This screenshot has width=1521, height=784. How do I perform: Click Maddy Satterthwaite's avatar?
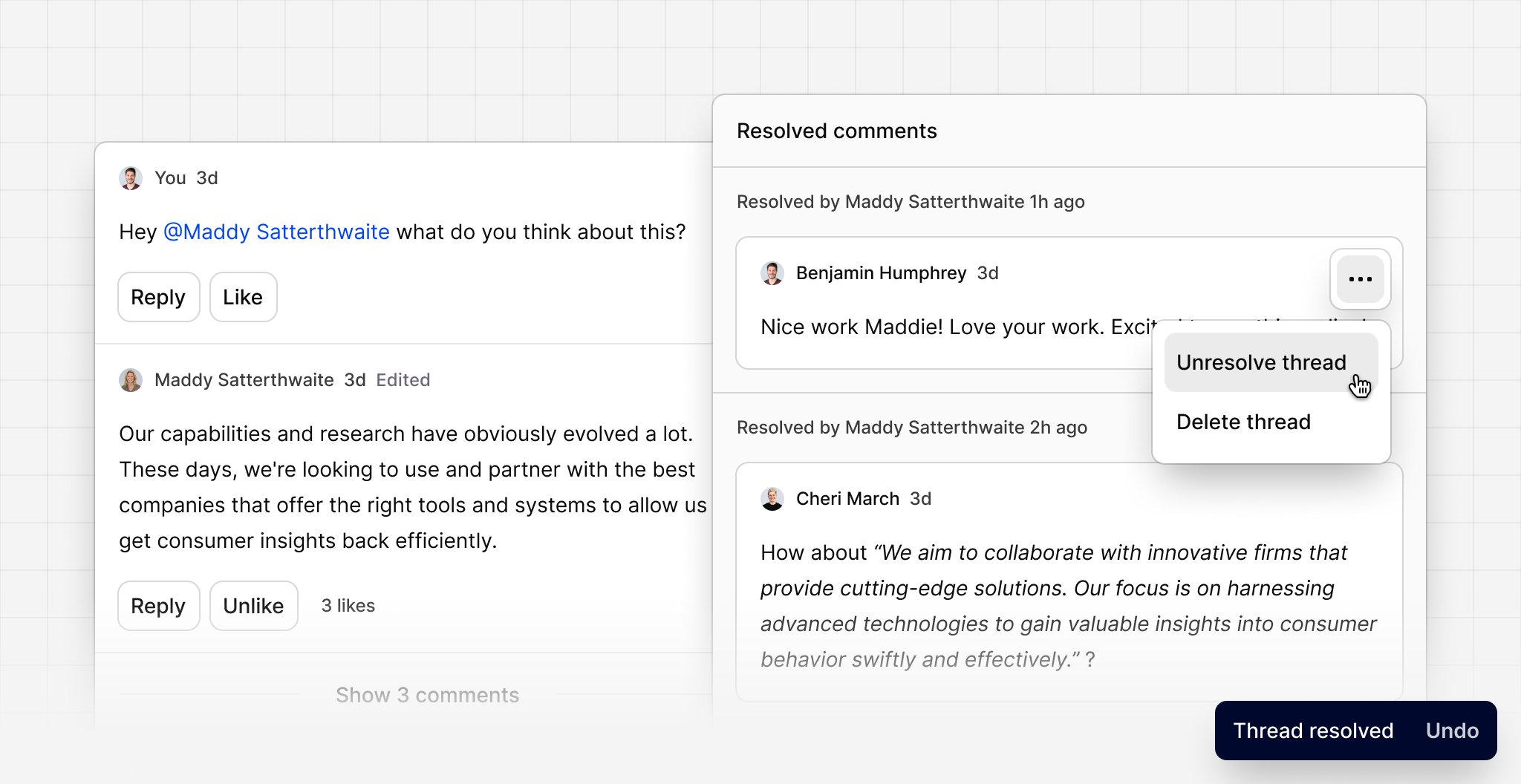pos(131,379)
